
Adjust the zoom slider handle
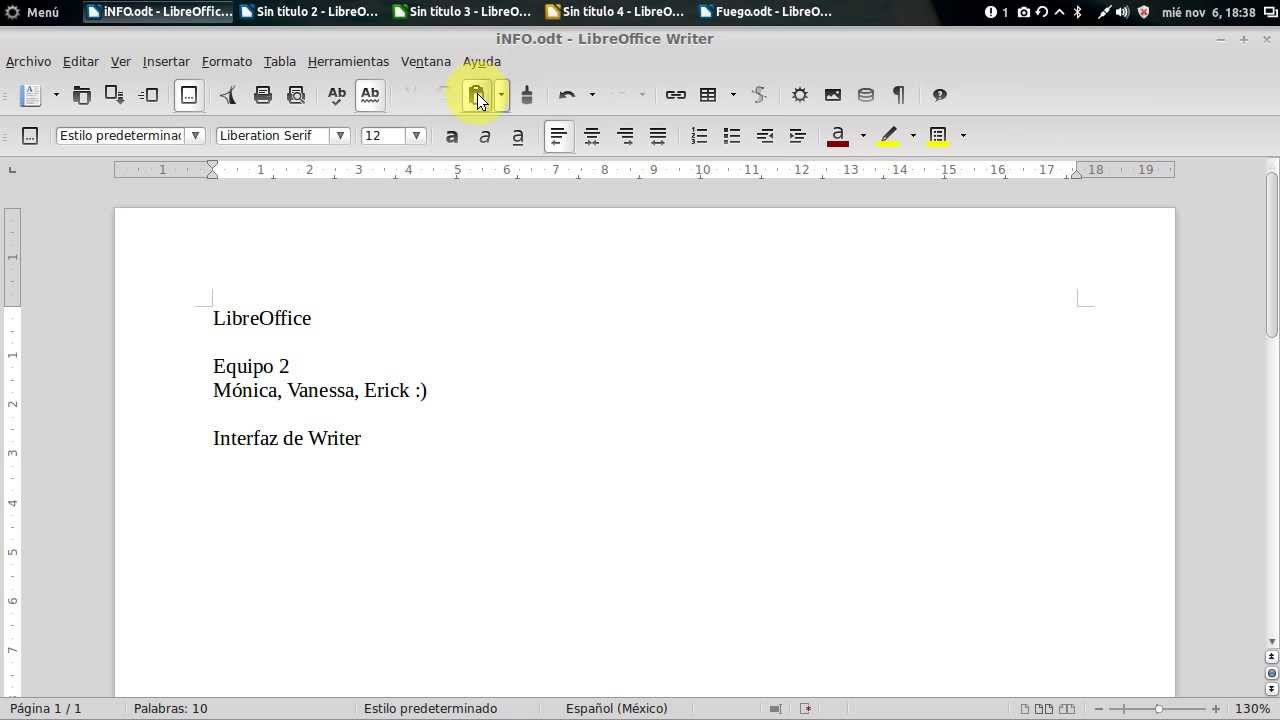click(1158, 709)
